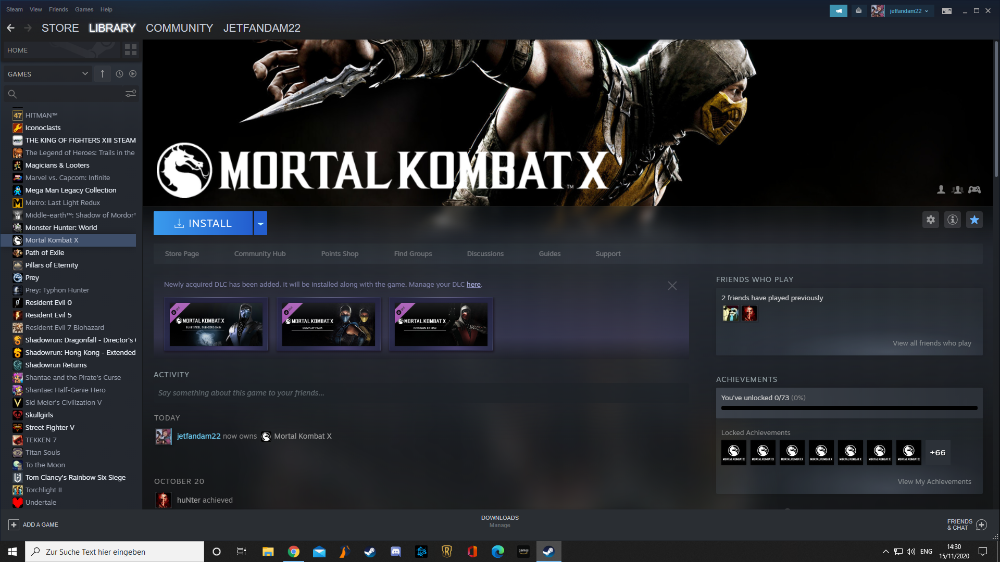
Task: Dismiss the newly acquired DLC notice
Action: (672, 286)
